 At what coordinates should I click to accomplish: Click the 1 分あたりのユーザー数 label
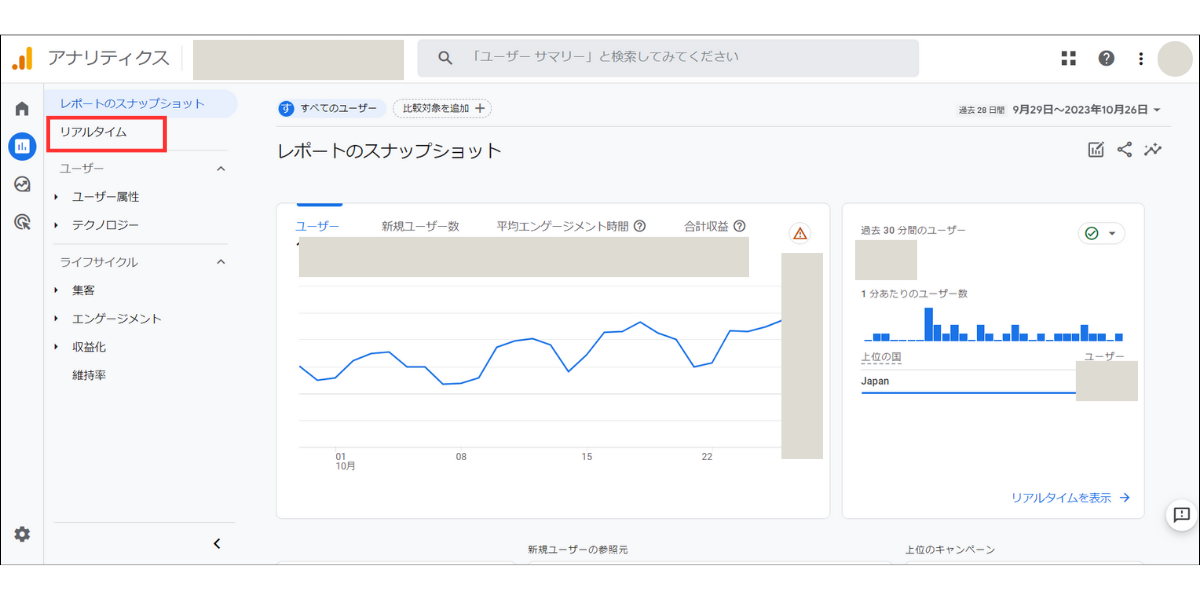click(914, 294)
